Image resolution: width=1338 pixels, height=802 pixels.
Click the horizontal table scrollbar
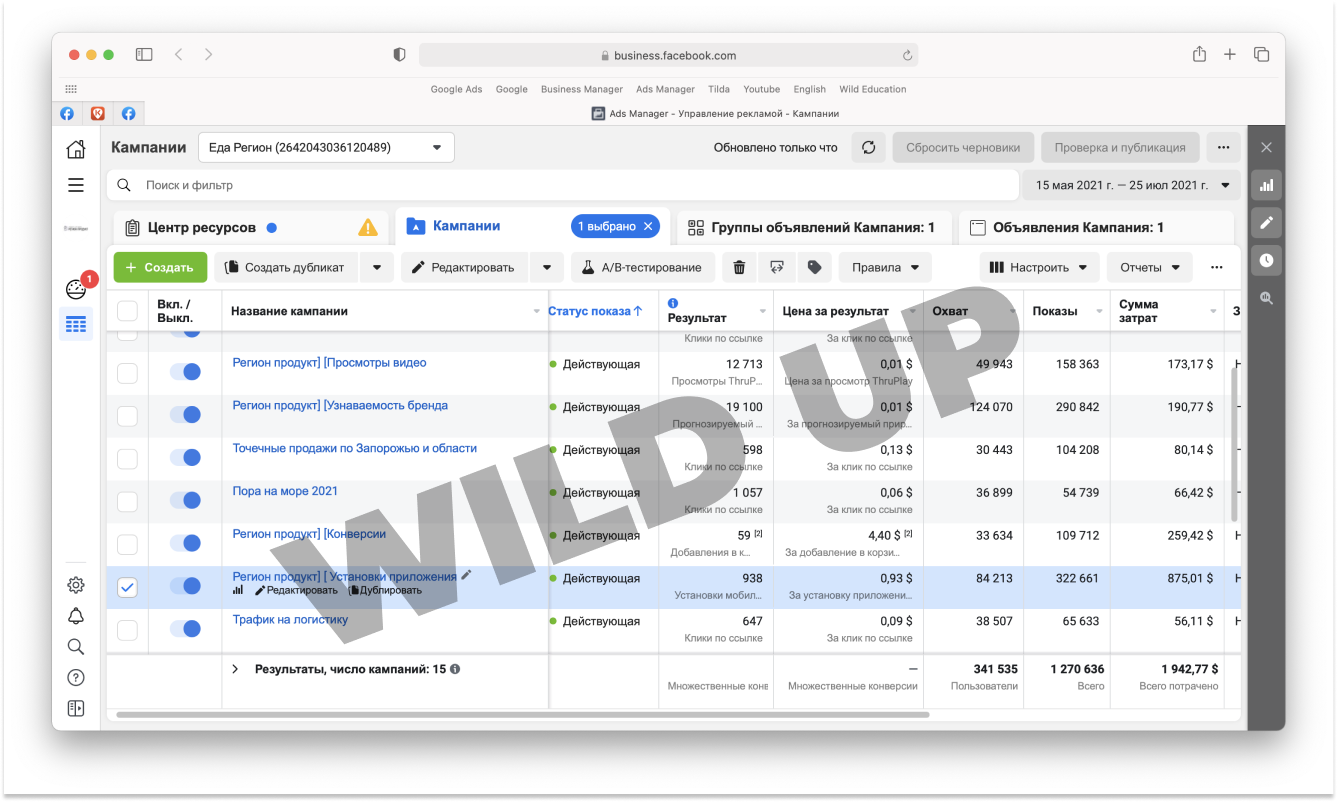[x=523, y=715]
